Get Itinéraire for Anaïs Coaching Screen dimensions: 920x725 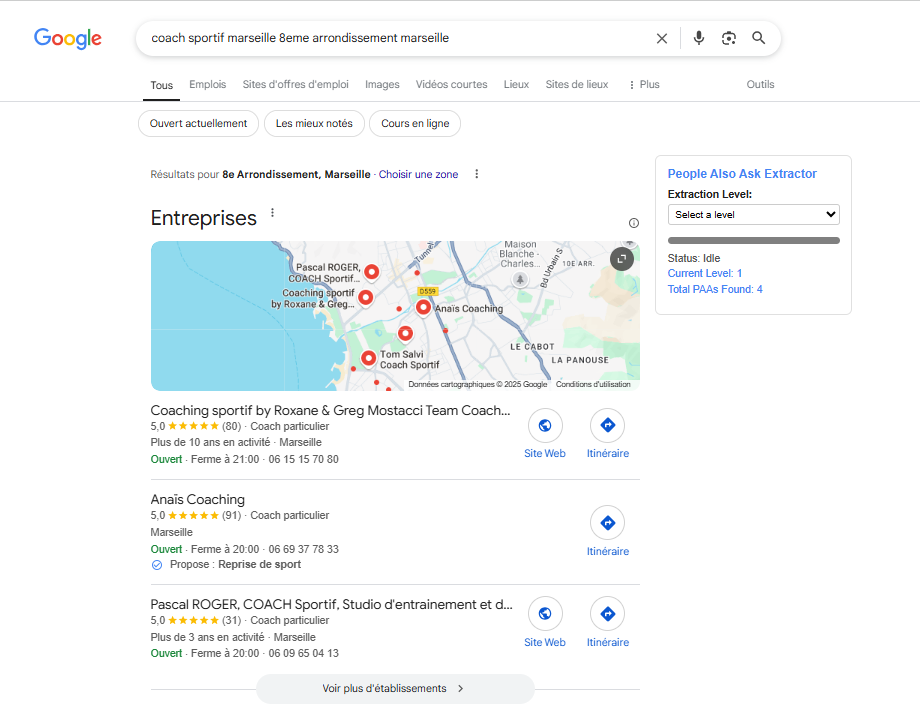coord(608,523)
